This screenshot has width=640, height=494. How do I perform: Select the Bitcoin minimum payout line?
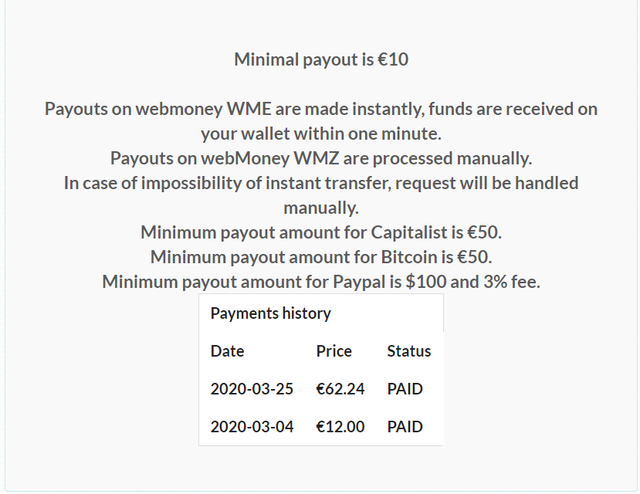(321, 257)
